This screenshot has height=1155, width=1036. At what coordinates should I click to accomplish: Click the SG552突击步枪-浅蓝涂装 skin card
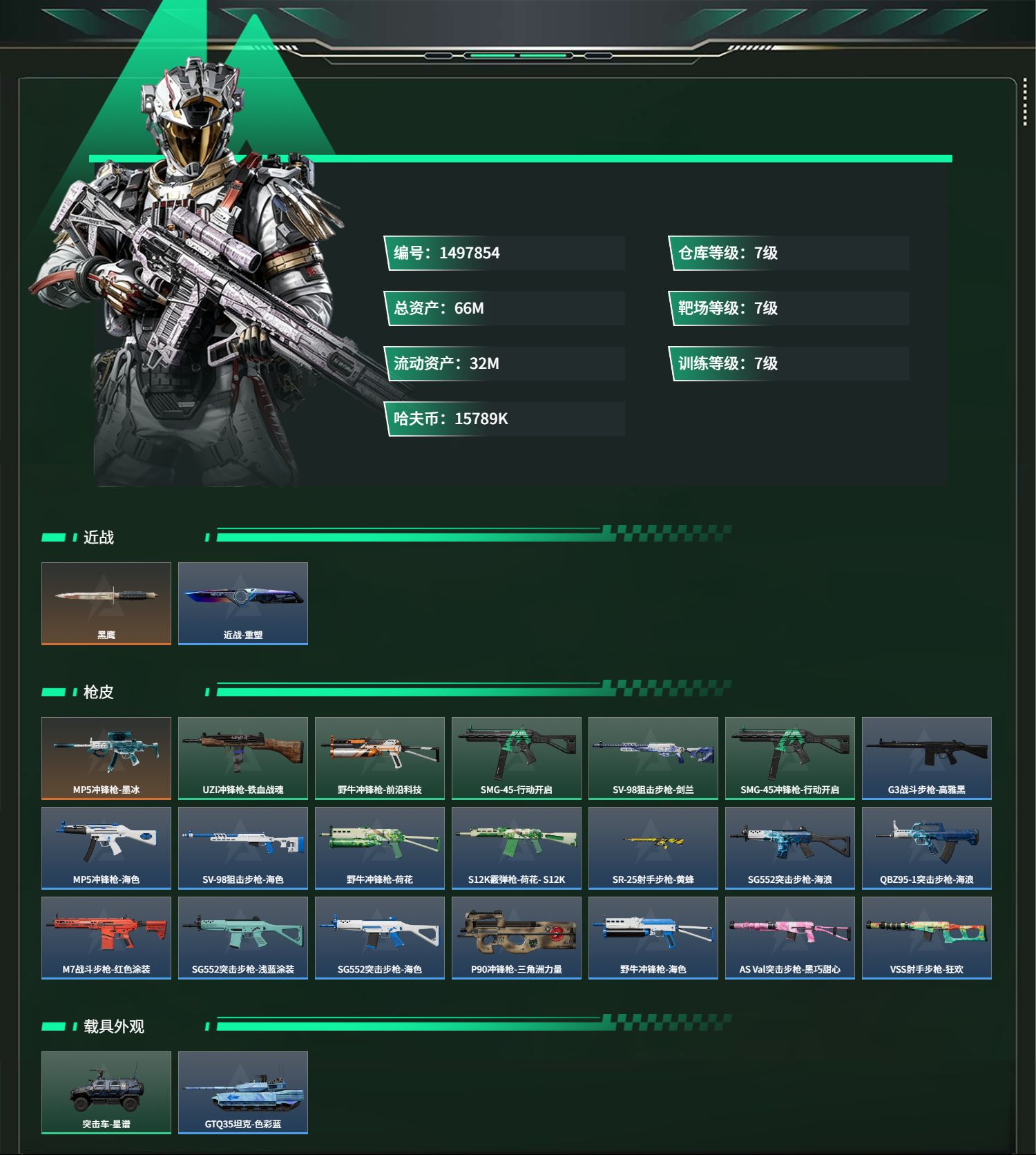click(243, 938)
